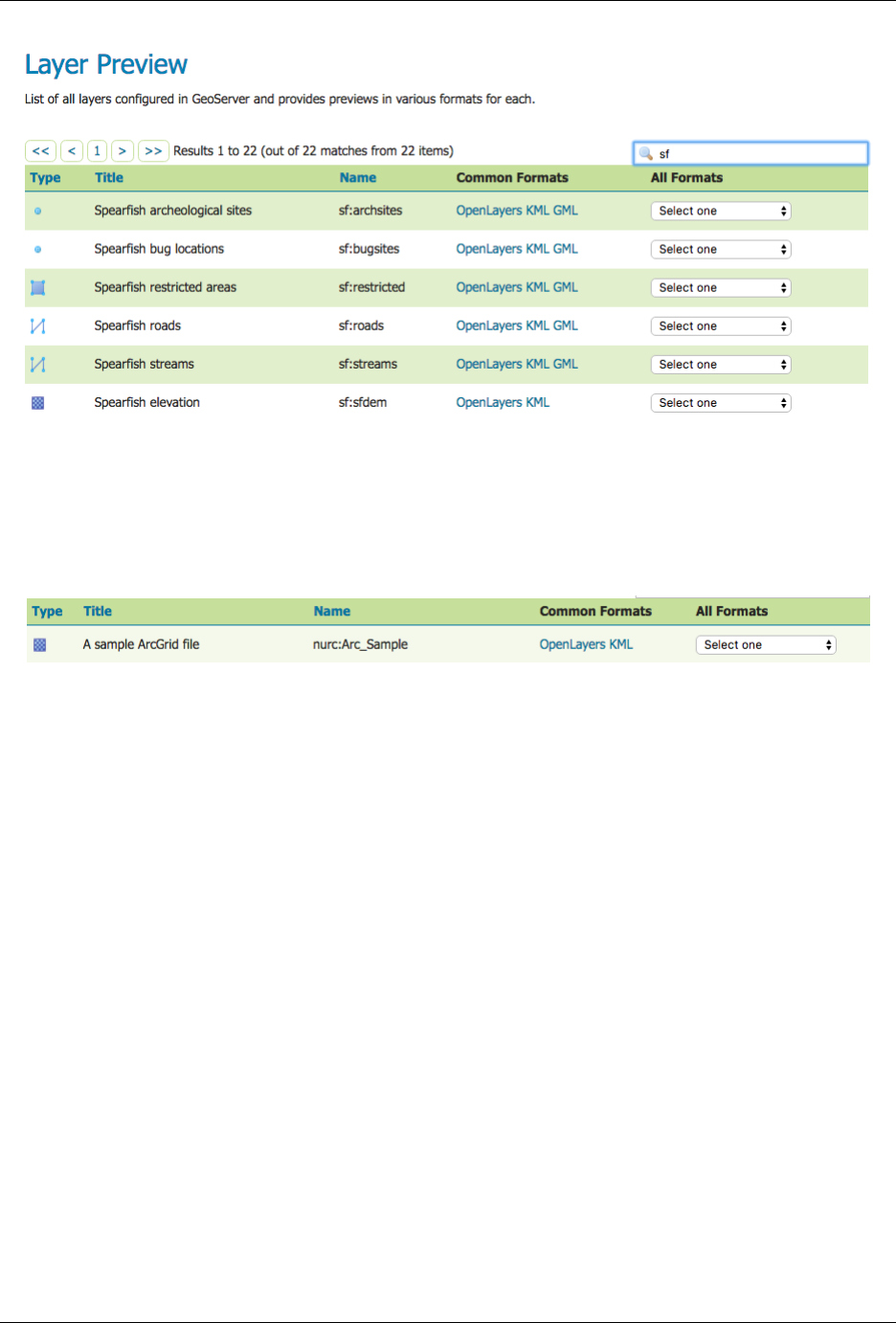The image size is (896, 1323).
Task: Open GML preview for sf:restricted
Action: 566,287
